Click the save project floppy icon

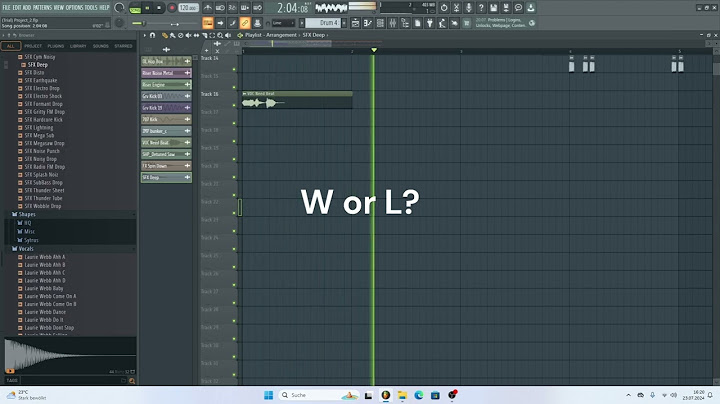[x=493, y=8]
